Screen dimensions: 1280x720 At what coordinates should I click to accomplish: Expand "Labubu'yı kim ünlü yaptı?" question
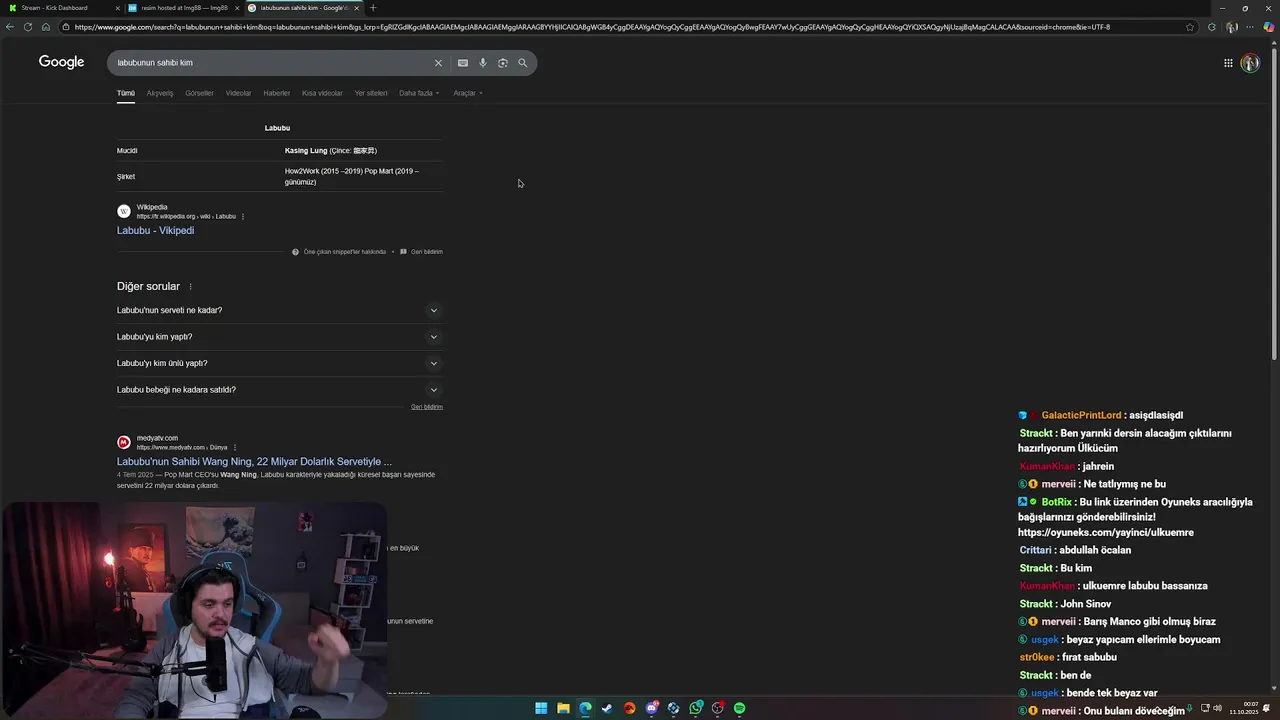[x=279, y=363]
